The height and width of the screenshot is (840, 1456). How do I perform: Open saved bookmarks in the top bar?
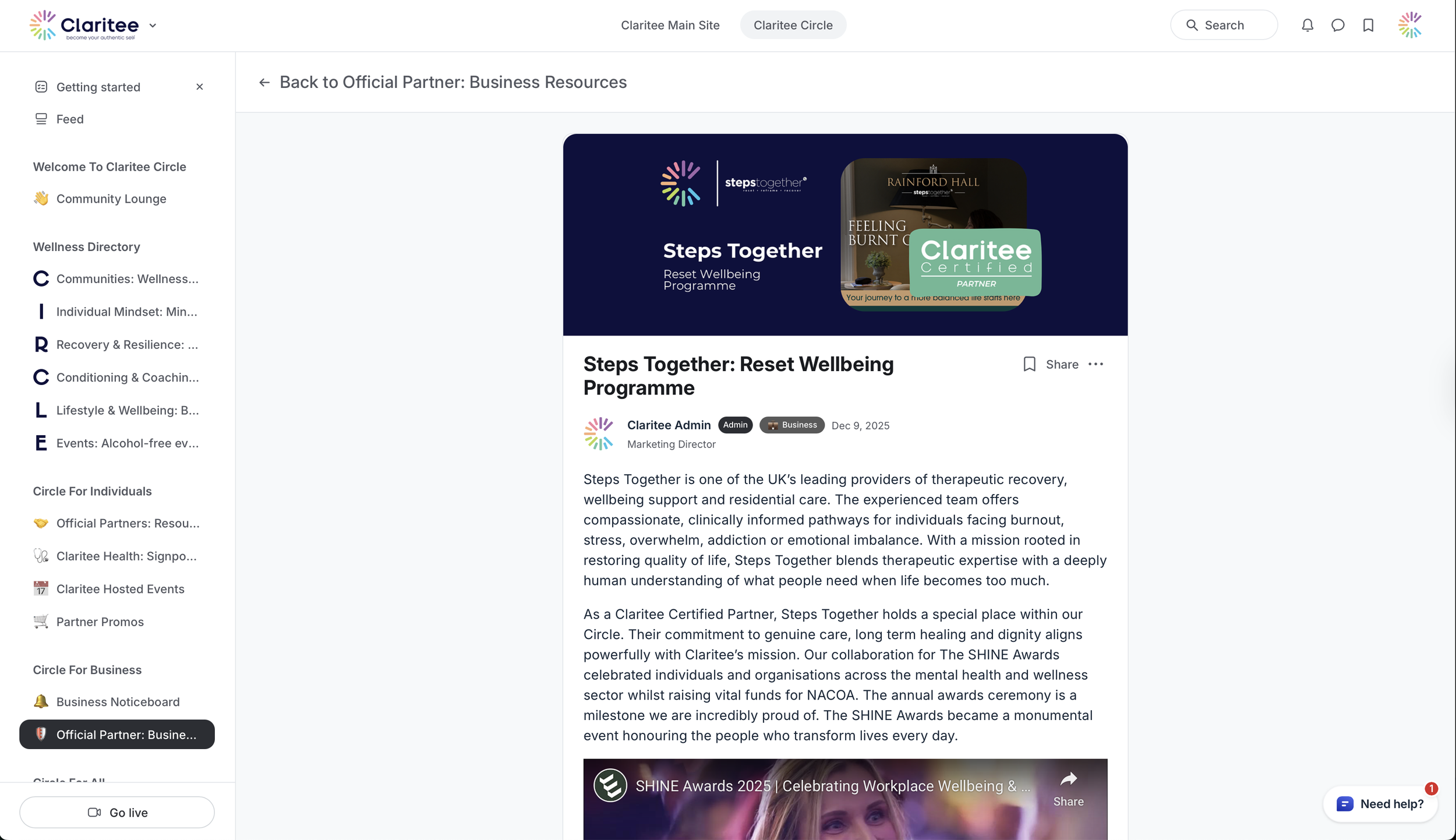pos(1368,25)
